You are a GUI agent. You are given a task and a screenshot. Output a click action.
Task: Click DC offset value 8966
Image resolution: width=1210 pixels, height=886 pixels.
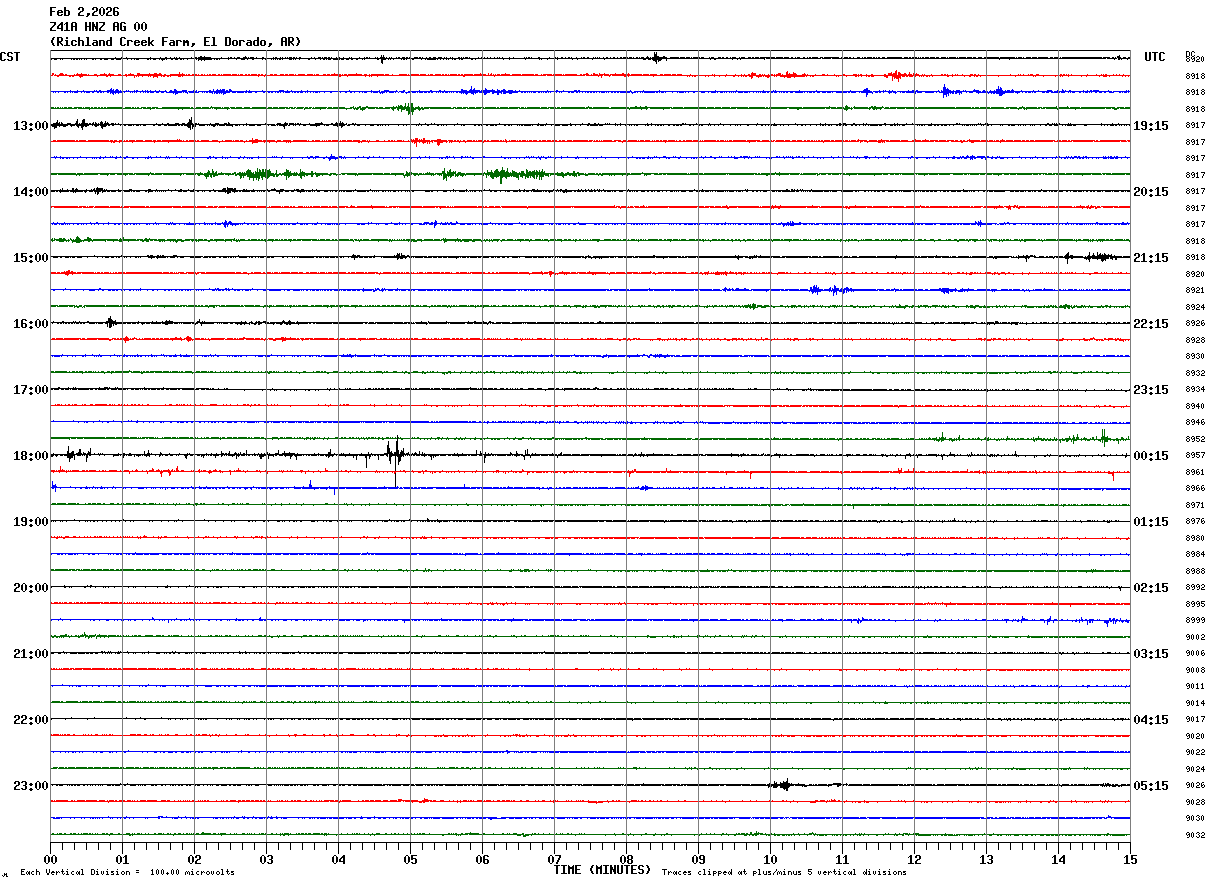1195,489
